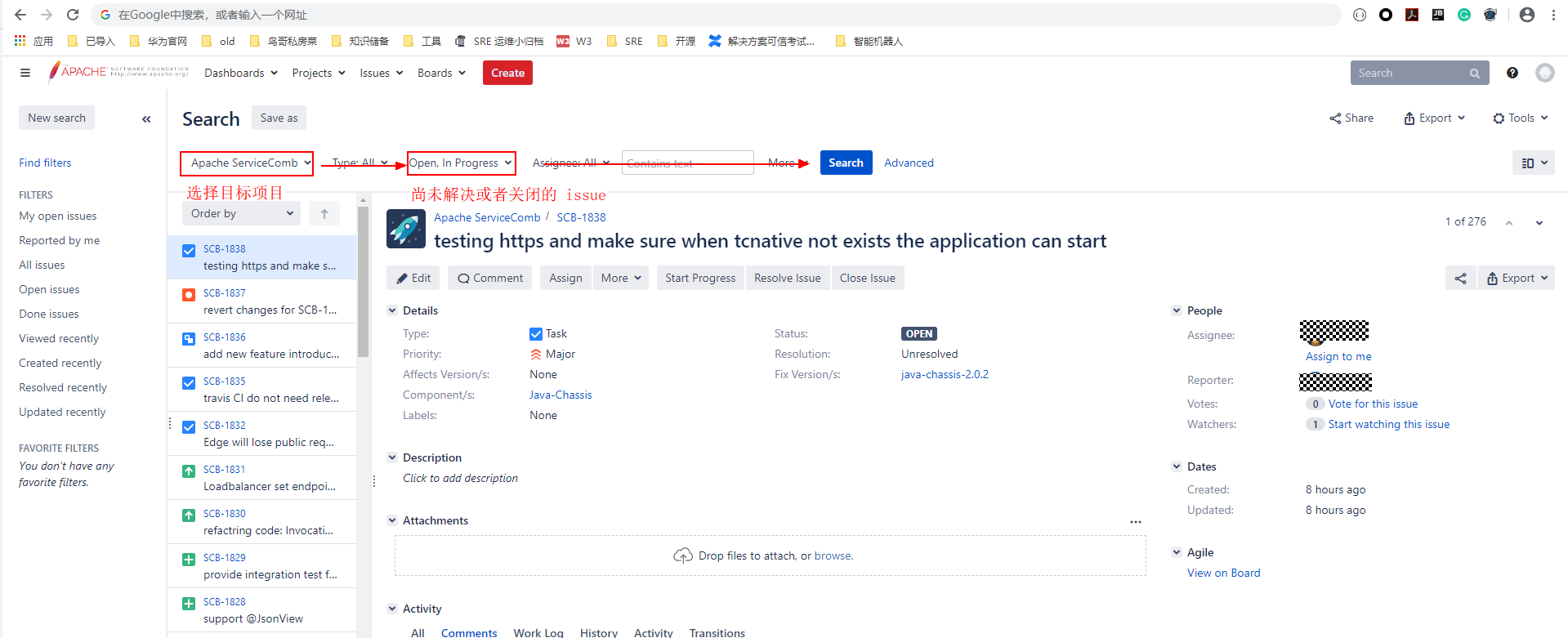This screenshot has width=1568, height=638.
Task: Open the Assignee: All filter dropdown
Action: 571,163
